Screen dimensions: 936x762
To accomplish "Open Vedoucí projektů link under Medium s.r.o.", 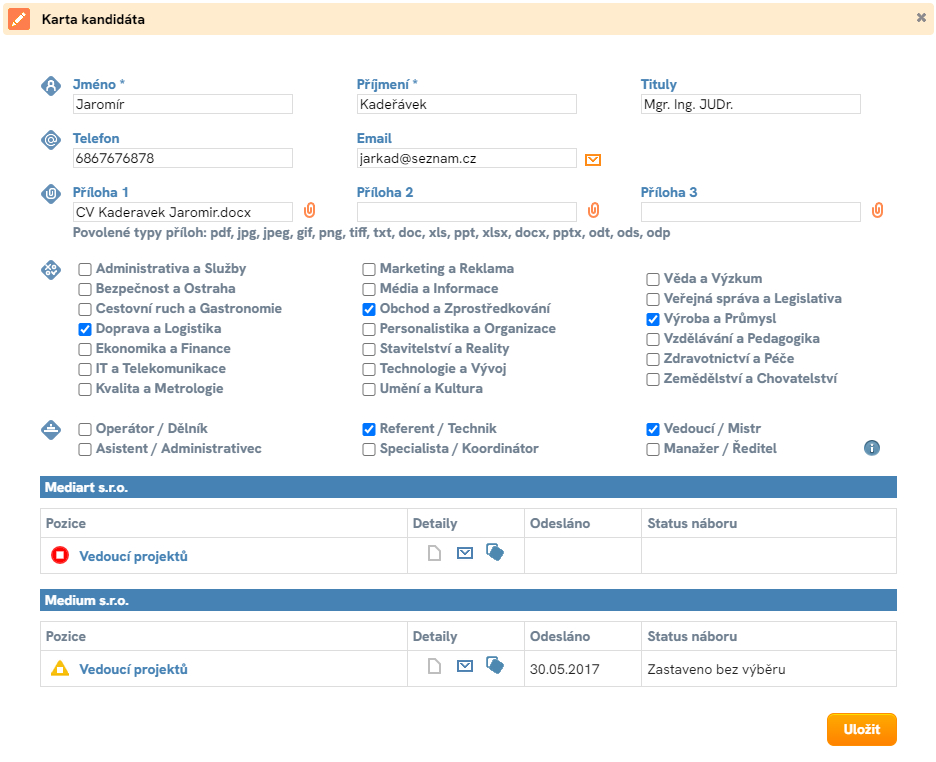I will pos(133,669).
